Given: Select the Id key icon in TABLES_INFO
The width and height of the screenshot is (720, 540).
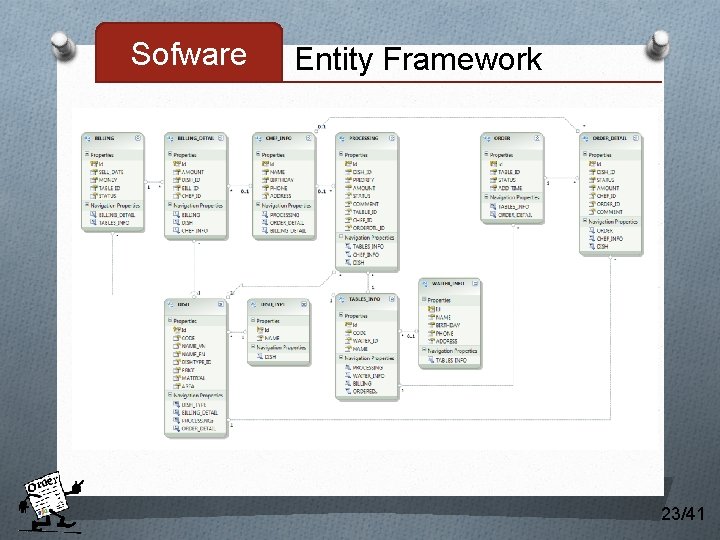Looking at the screenshot, I should 348,325.
